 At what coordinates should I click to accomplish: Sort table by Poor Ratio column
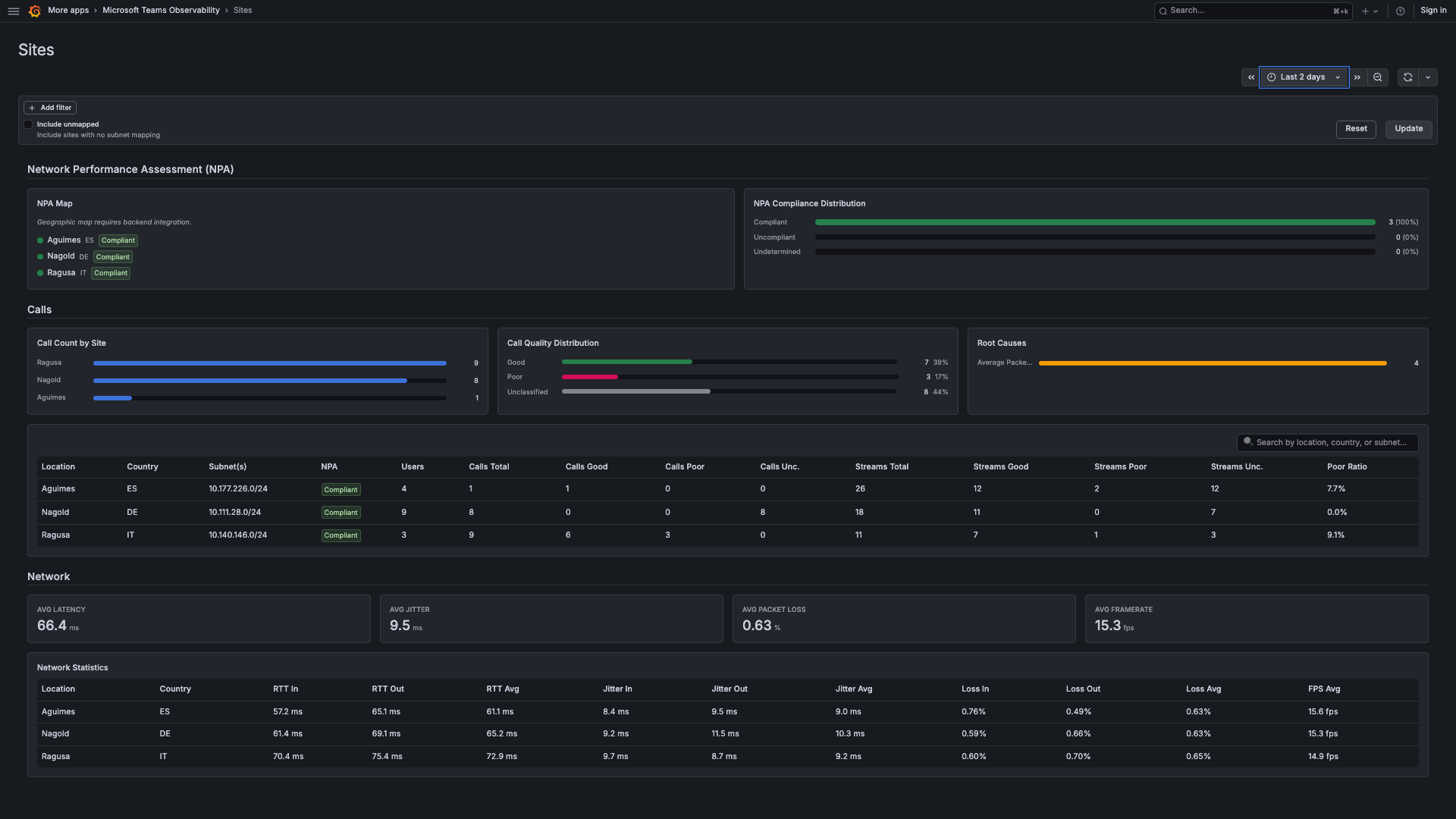[x=1346, y=467]
